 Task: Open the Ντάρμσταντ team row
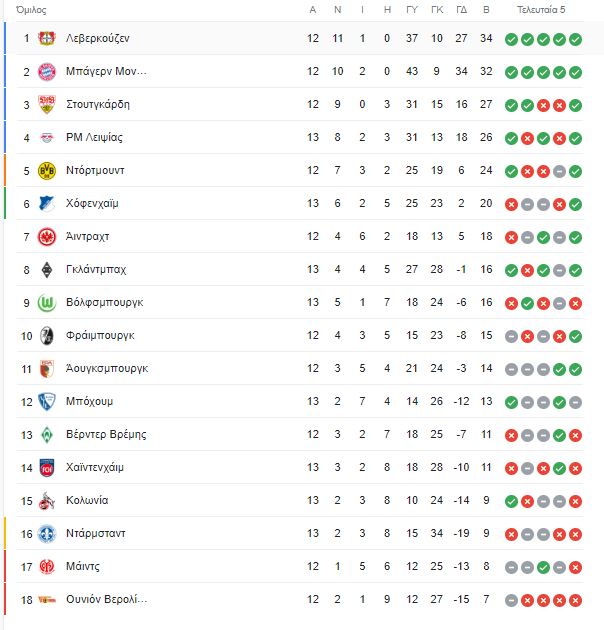[x=300, y=534]
